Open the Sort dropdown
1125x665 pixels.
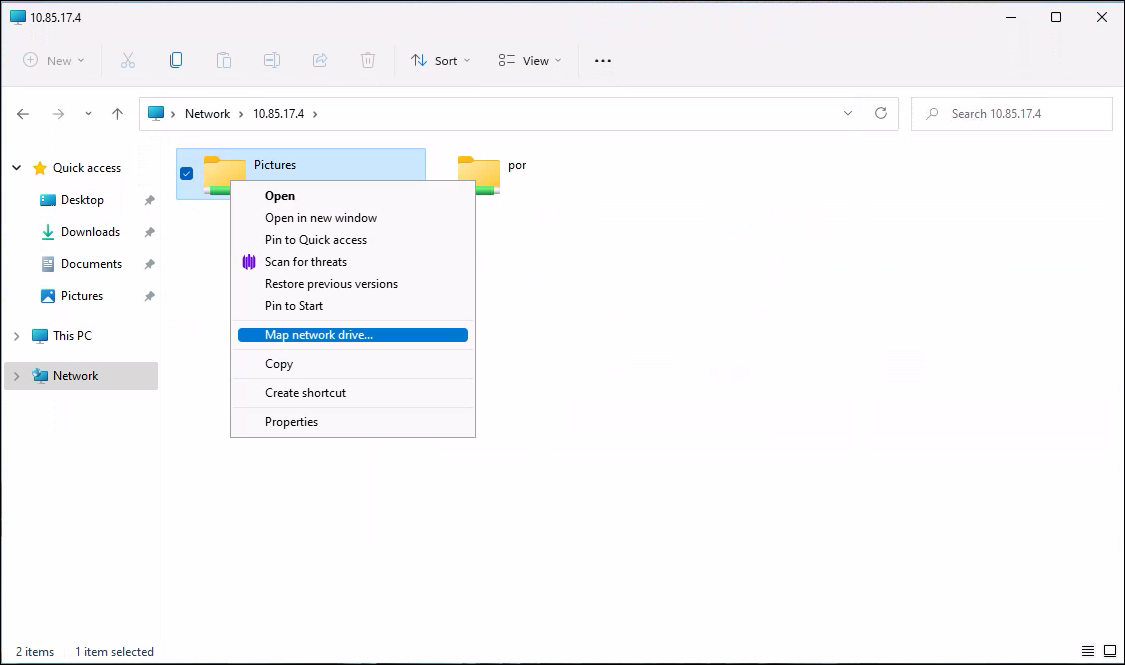coord(440,60)
